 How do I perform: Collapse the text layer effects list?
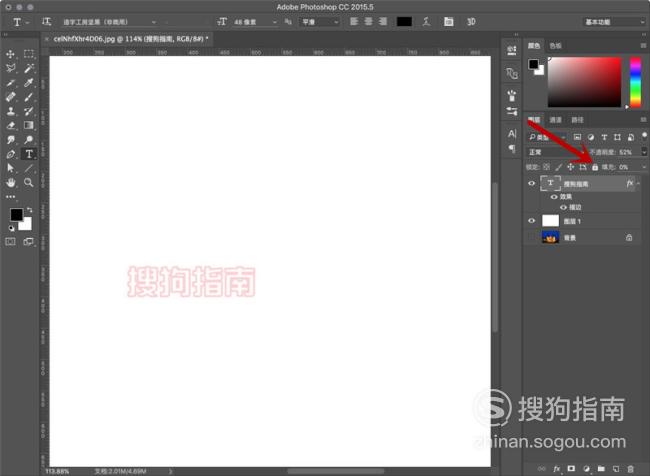coord(639,183)
